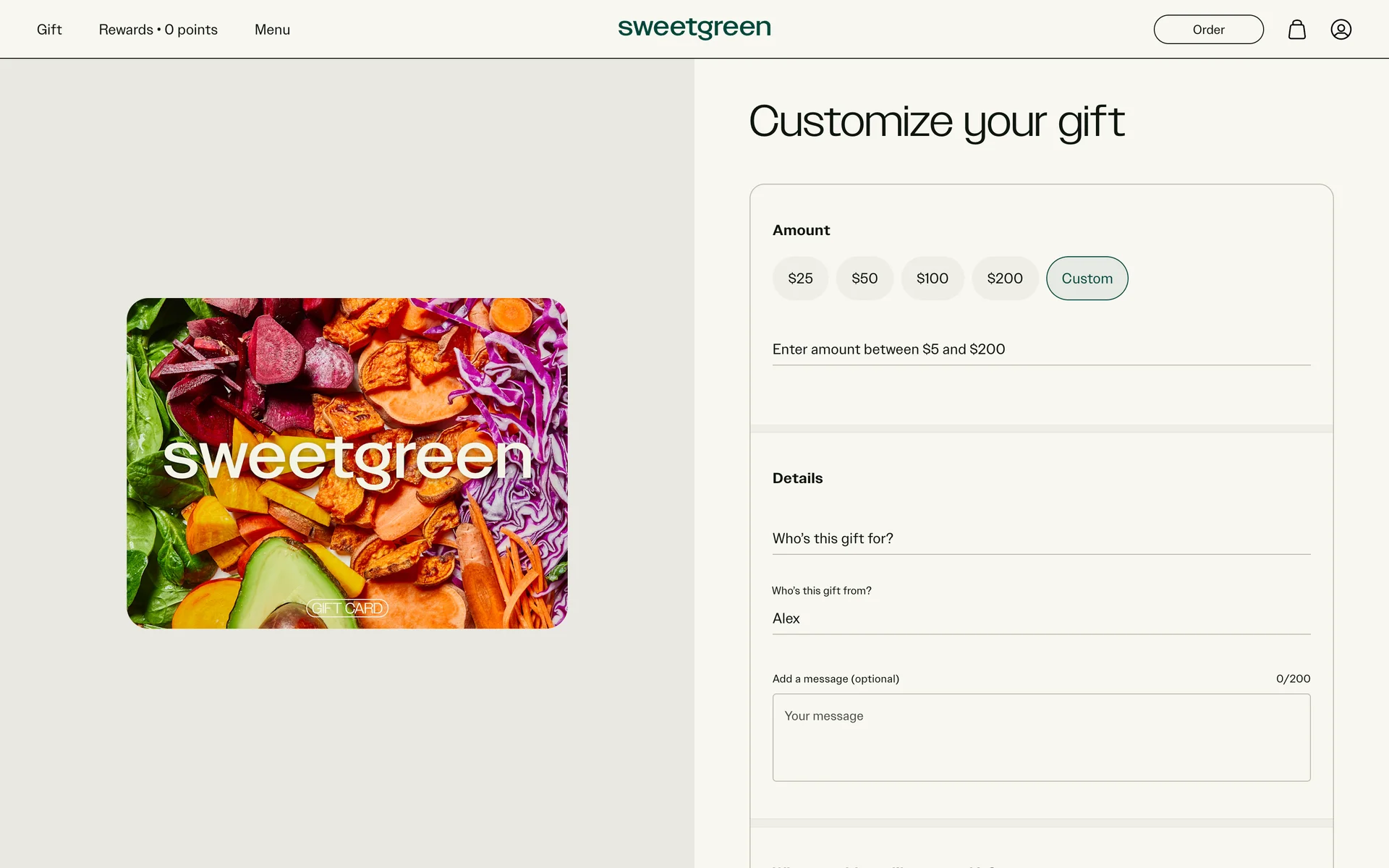Open the Gift nav item
Image resolution: width=1389 pixels, height=868 pixels.
point(49,30)
